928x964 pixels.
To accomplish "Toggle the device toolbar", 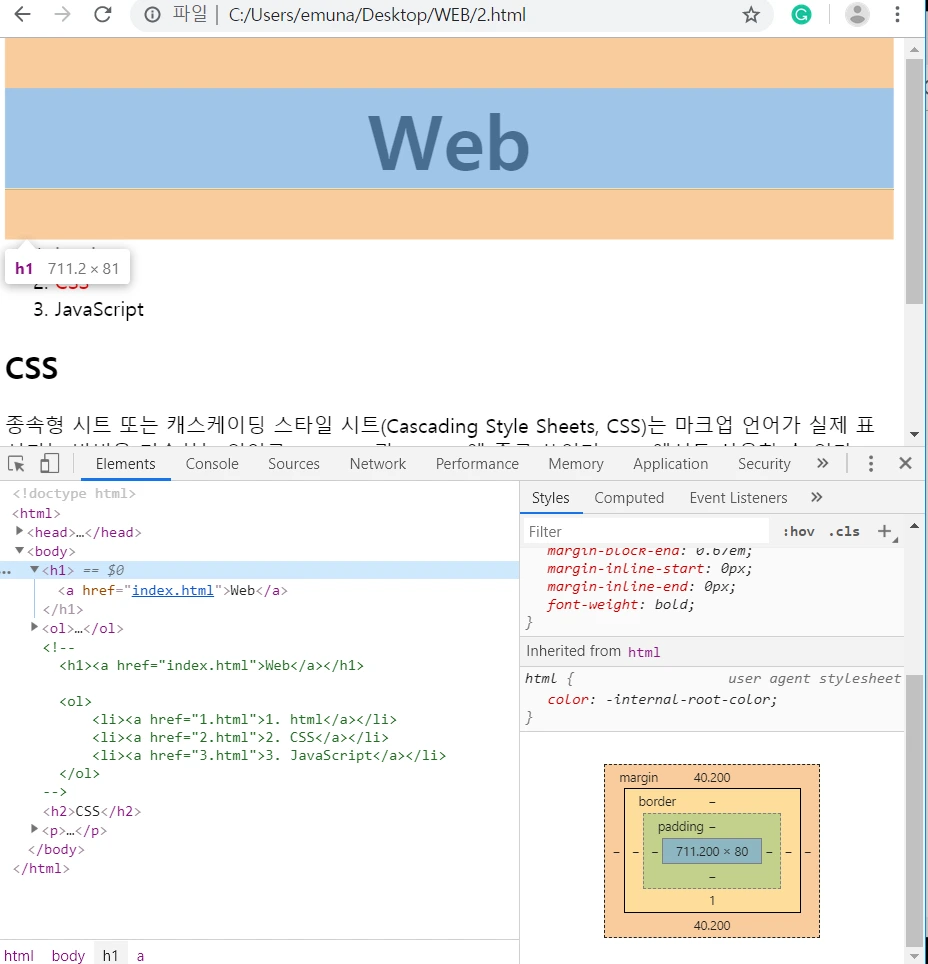I will [x=49, y=464].
